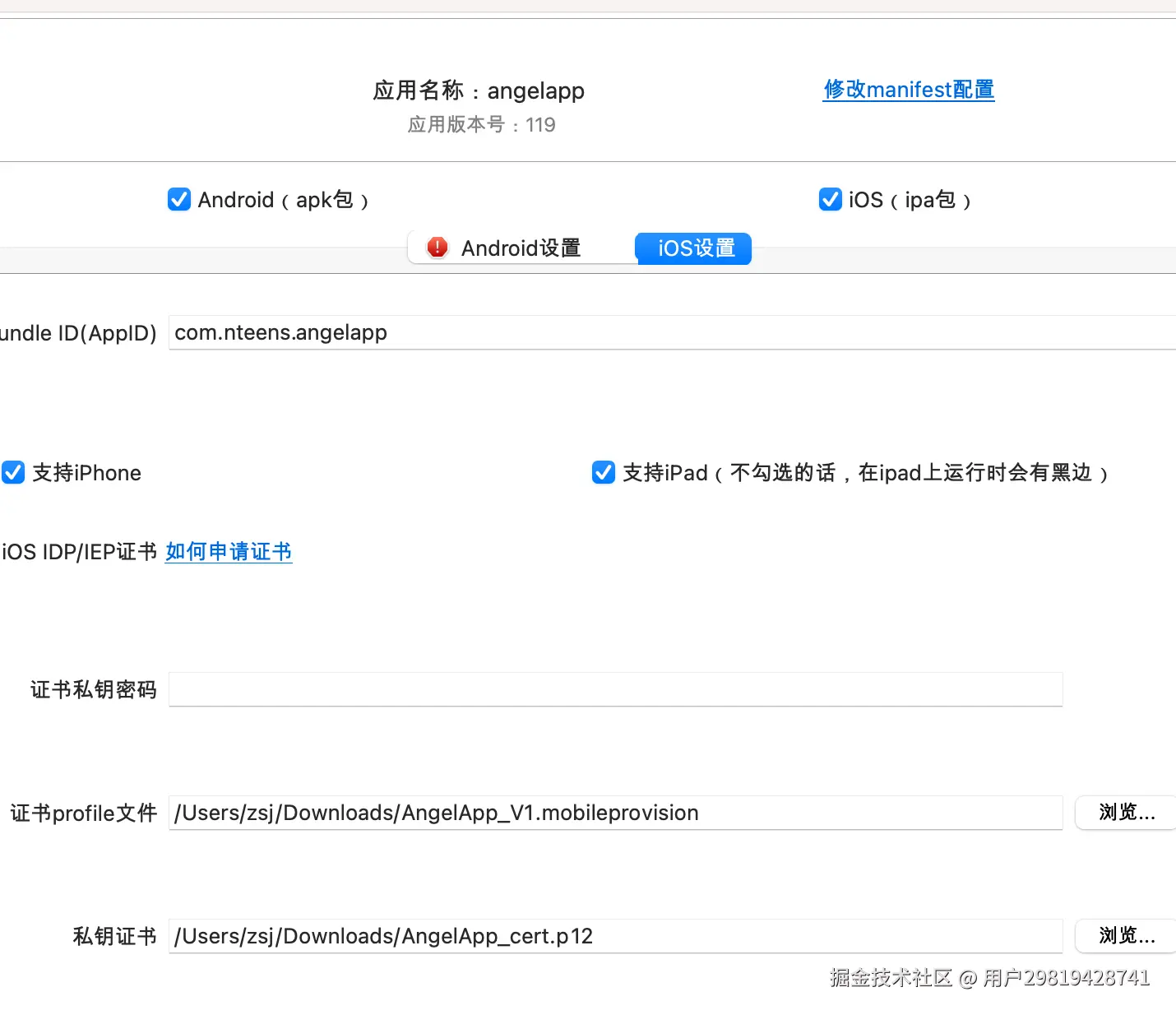Viewport: 1176px width, 1015px height.
Task: Click the 如何申请证书 link
Action: 229,551
